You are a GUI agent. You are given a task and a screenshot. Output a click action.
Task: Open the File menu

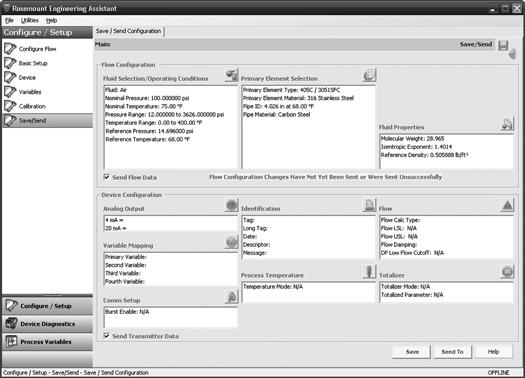point(9,20)
